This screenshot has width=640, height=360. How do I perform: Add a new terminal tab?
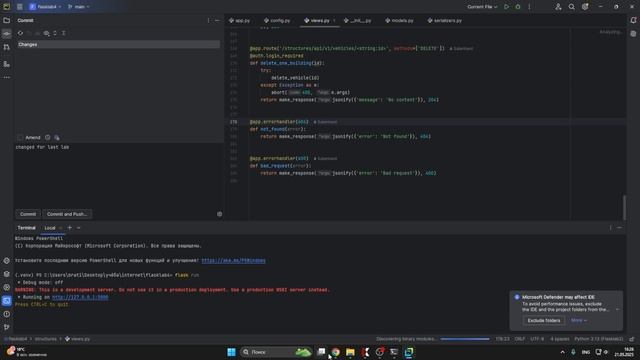pyautogui.click(x=69, y=228)
